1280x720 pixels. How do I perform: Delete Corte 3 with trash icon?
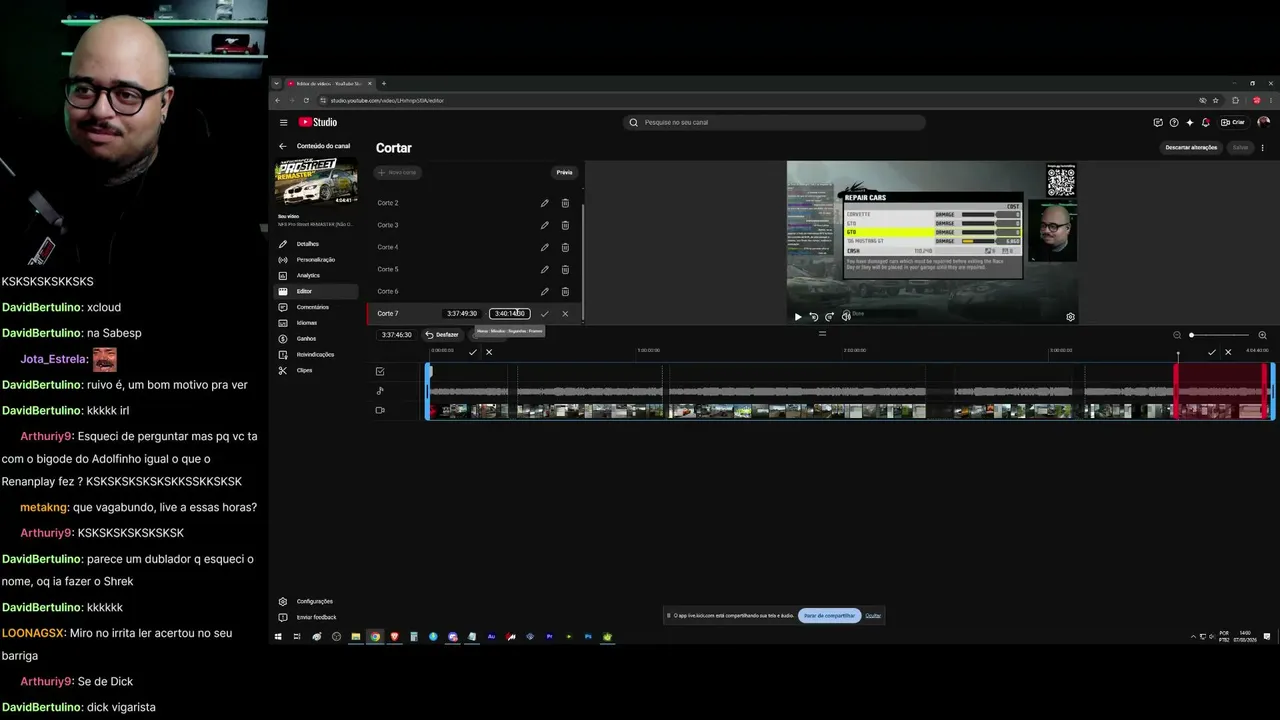pyautogui.click(x=565, y=225)
